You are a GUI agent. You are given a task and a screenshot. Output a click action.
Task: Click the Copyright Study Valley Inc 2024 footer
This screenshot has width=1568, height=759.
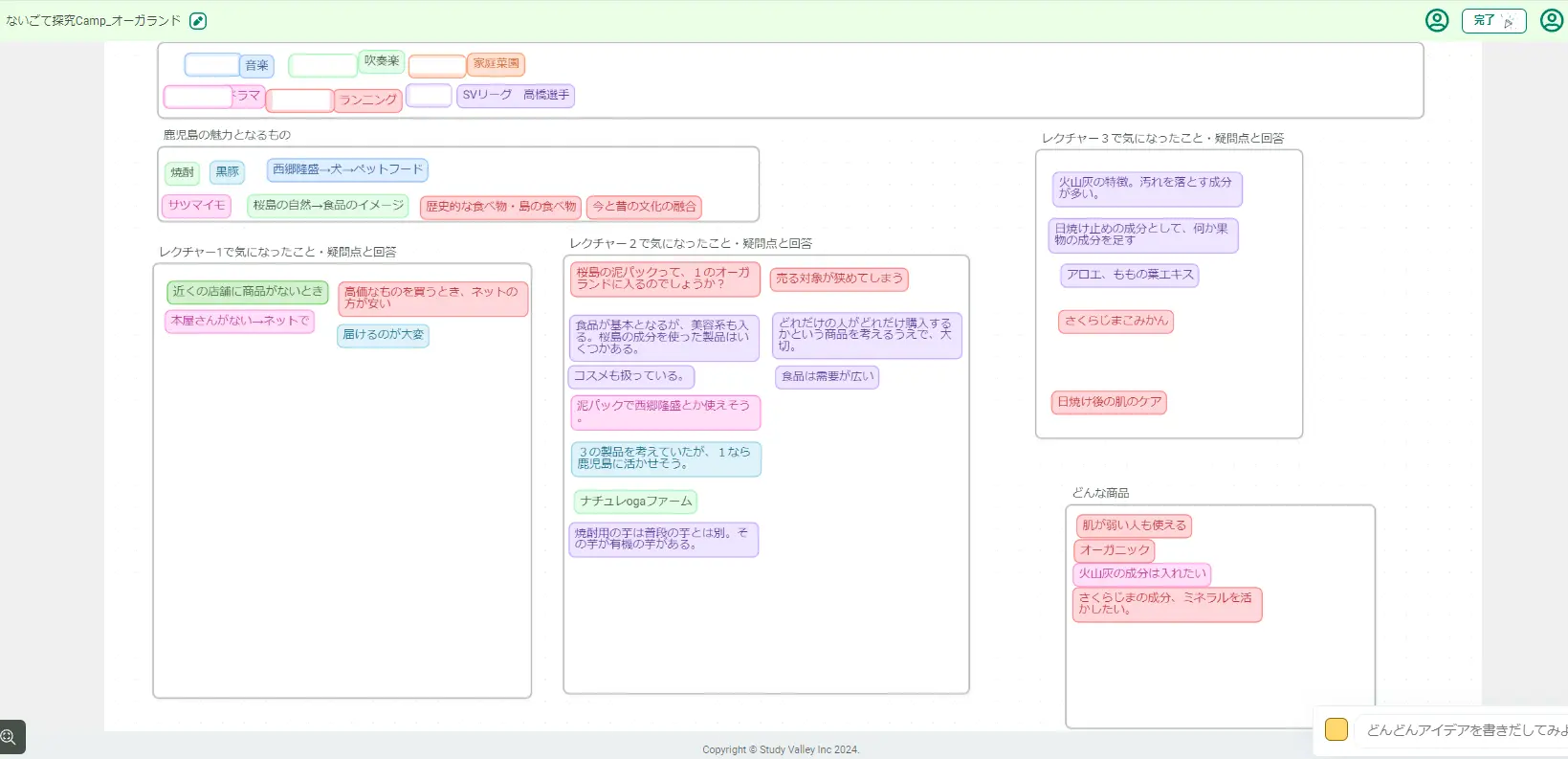pos(781,749)
